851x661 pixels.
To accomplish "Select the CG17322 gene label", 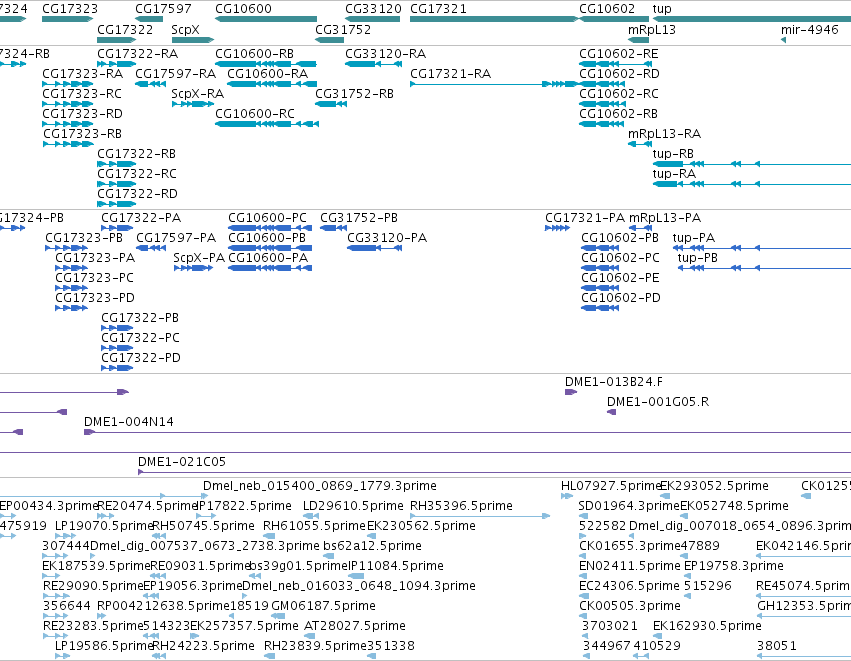I will pos(125,29).
